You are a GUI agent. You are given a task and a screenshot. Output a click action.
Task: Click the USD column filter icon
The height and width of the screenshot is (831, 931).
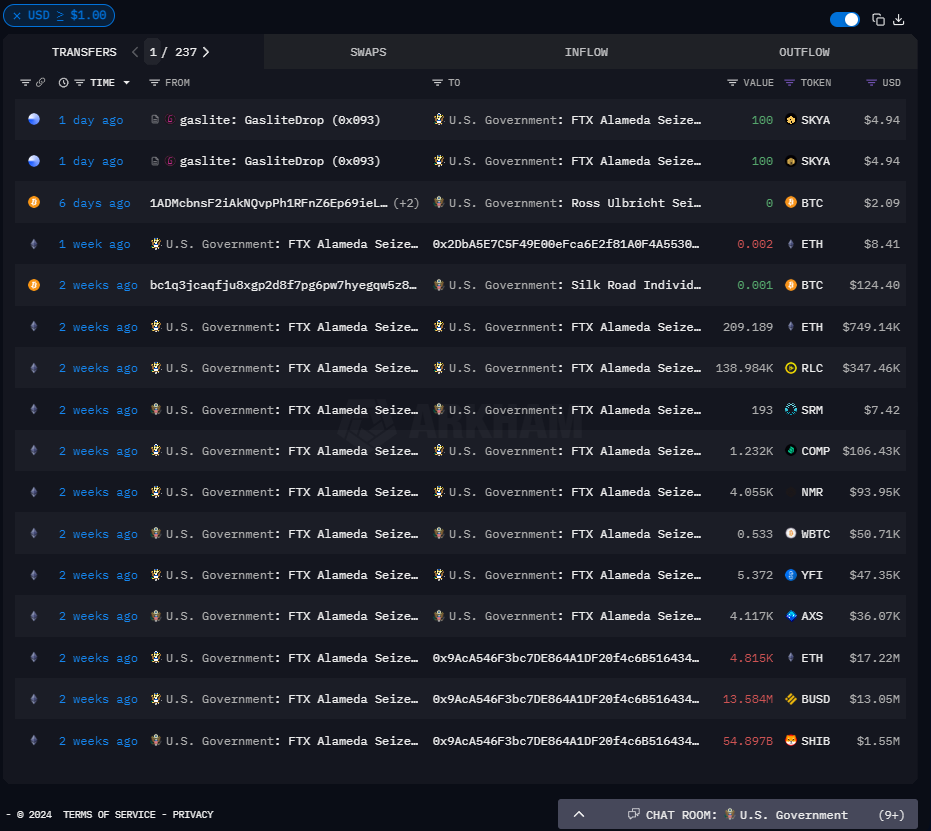(871, 83)
